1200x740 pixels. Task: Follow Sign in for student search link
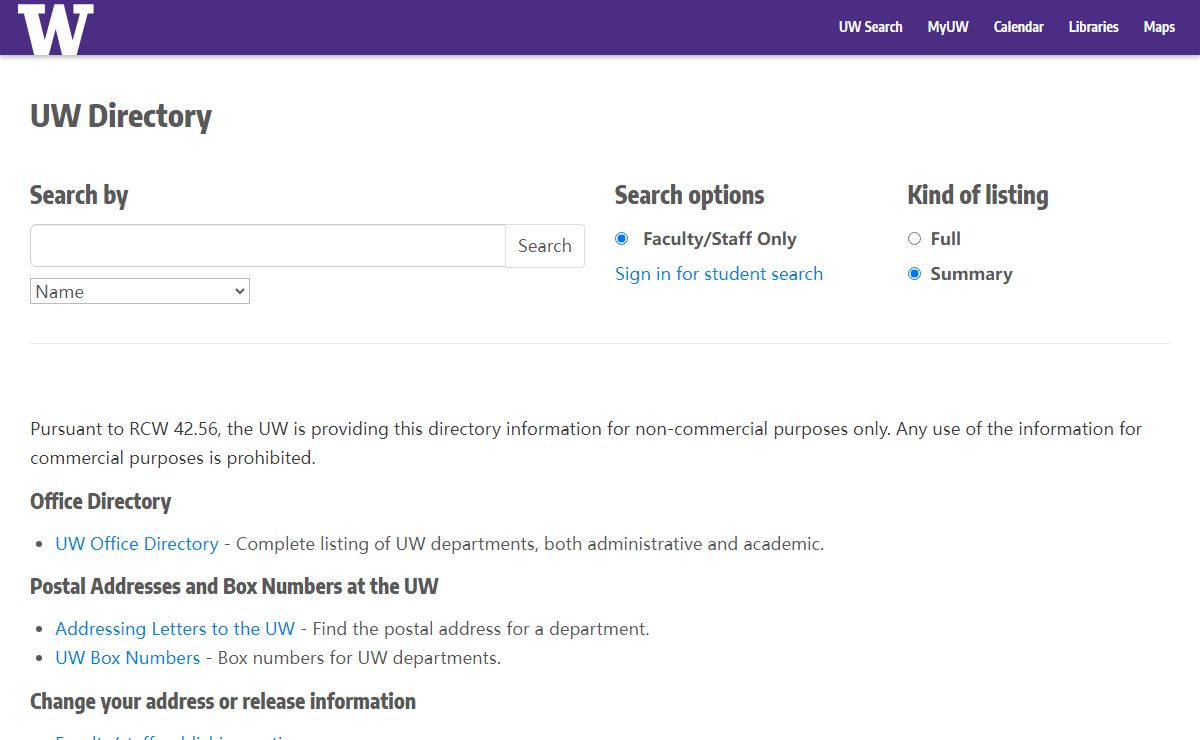[719, 274]
